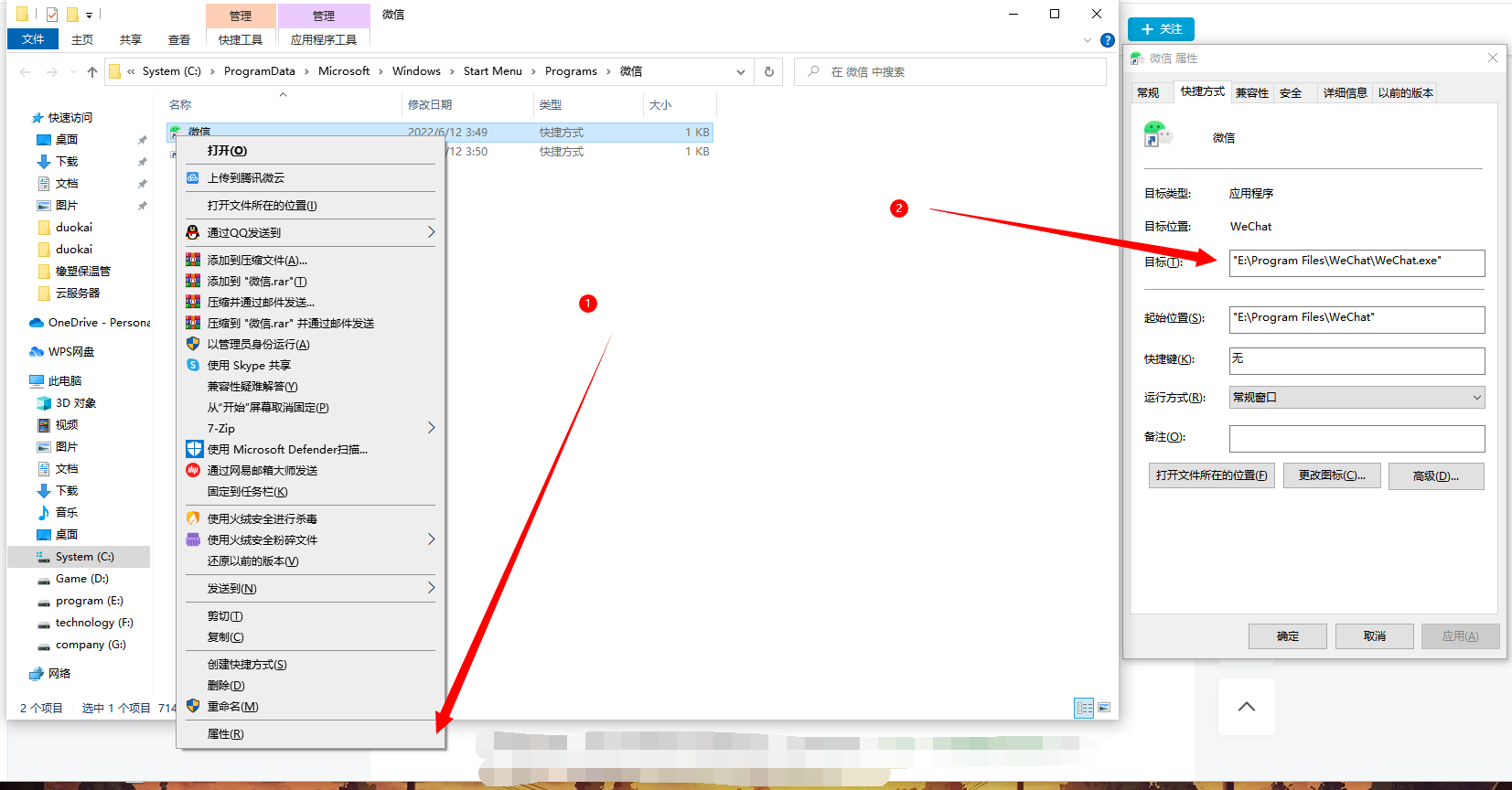Click the help question mark icon

1107,40
